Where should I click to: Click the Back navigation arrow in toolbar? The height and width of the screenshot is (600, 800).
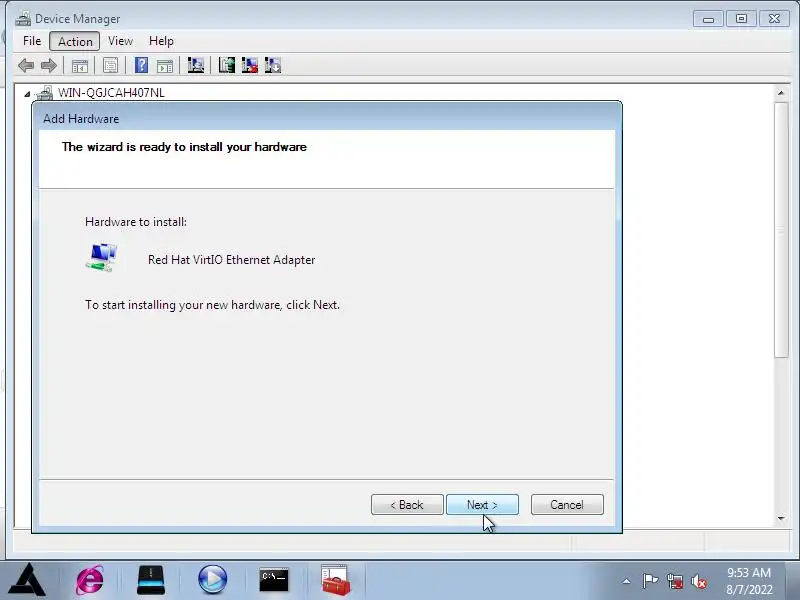coord(26,65)
